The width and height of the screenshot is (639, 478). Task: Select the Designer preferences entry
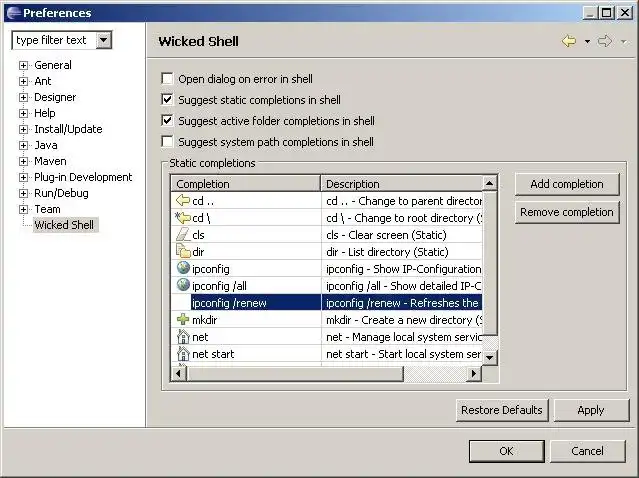pyautogui.click(x=55, y=97)
